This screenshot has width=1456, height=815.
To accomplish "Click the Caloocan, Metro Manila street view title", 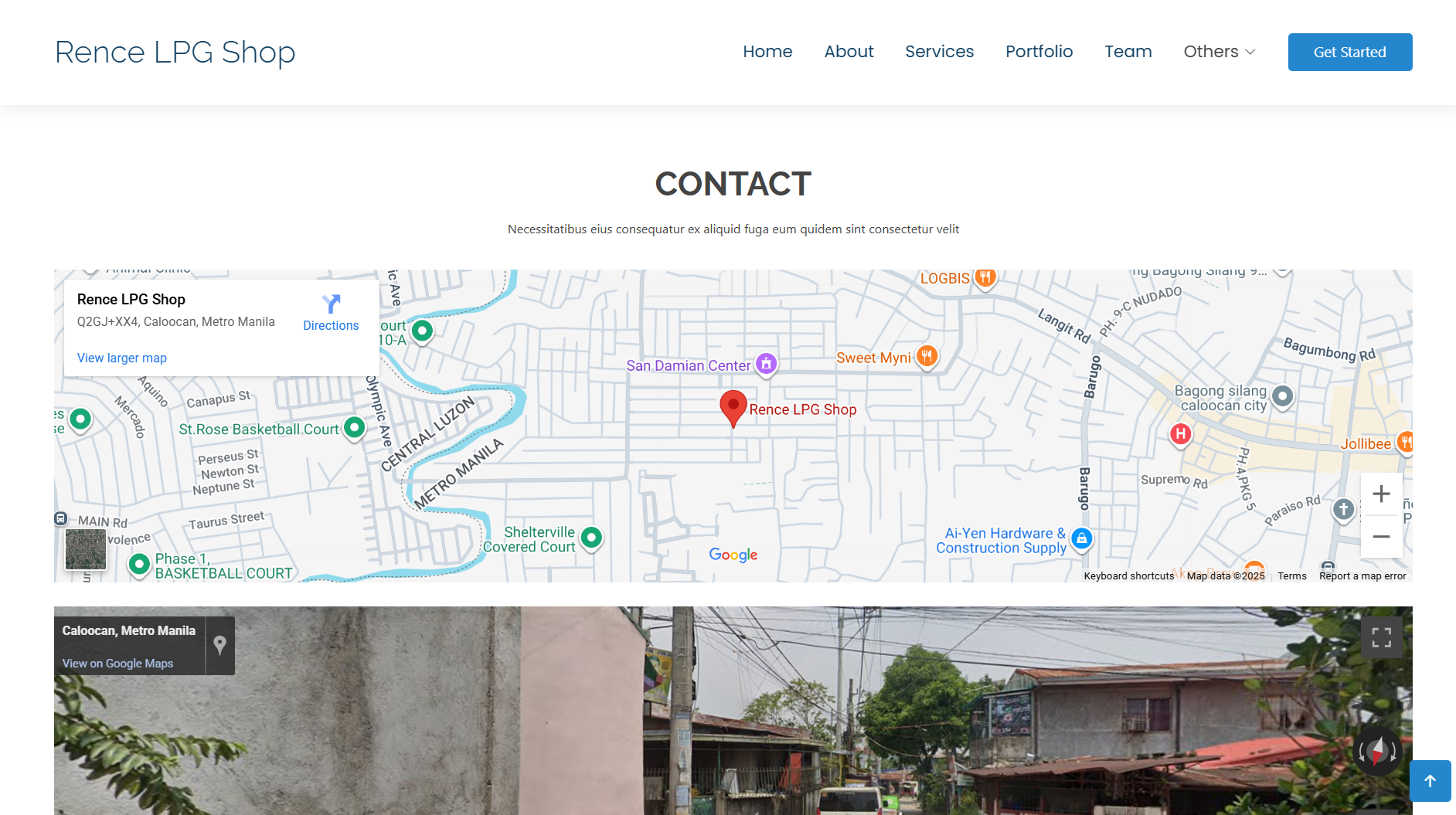I will [x=128, y=630].
